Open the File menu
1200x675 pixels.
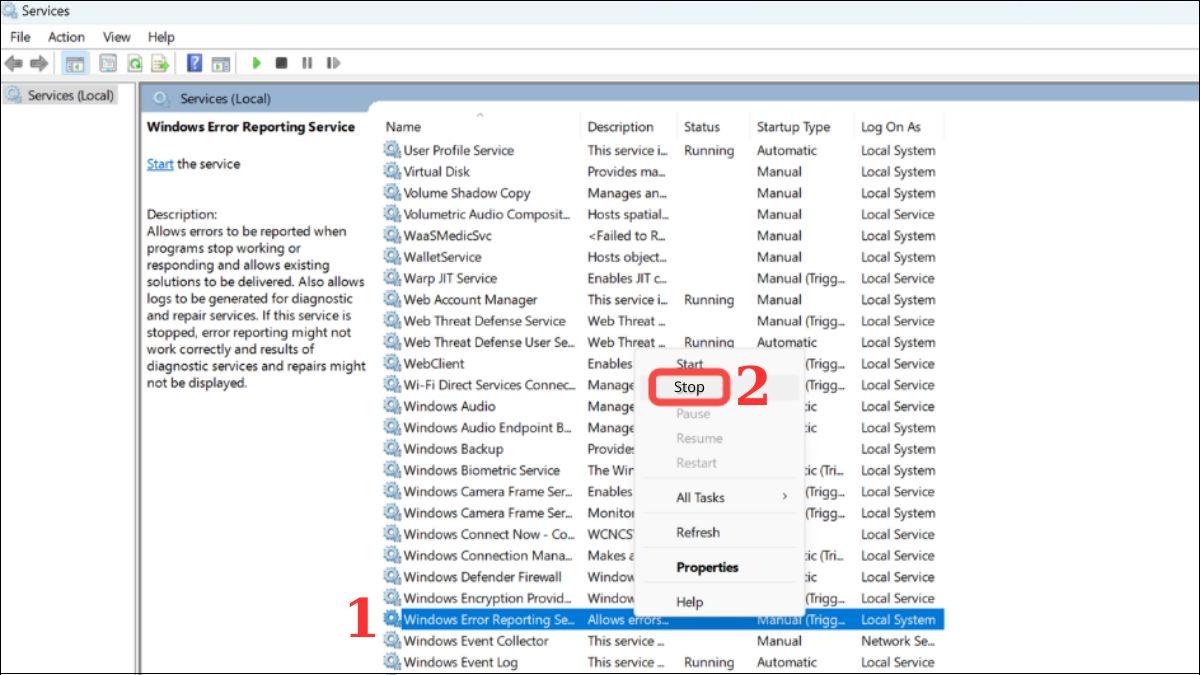pos(20,37)
